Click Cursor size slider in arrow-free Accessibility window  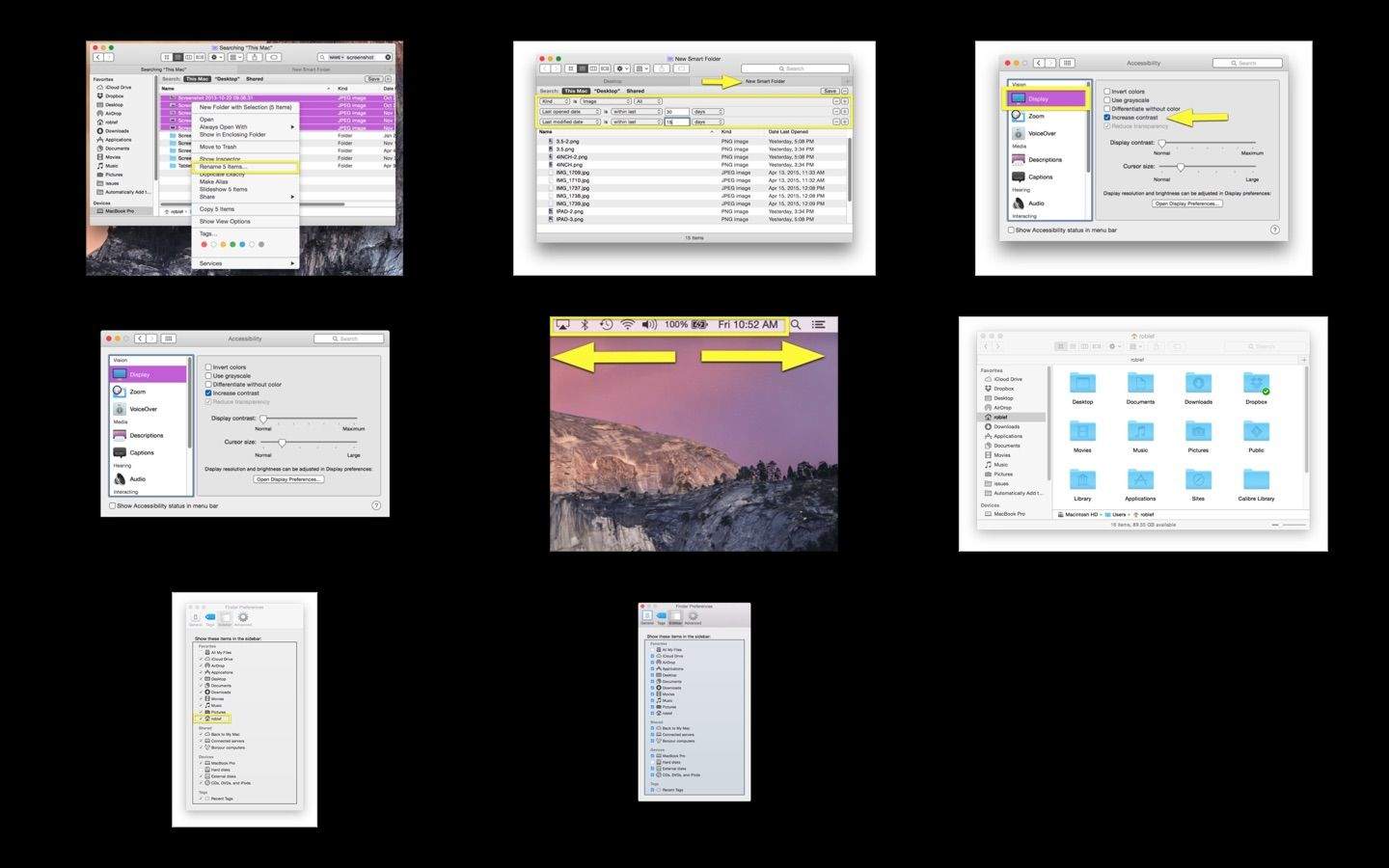282,443
